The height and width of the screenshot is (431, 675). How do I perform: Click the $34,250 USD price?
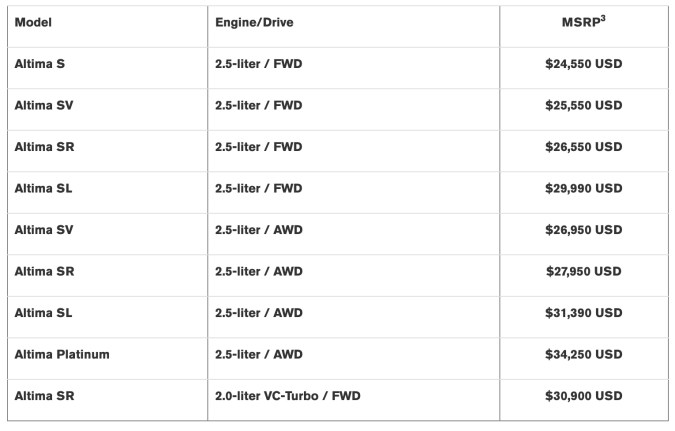pyautogui.click(x=583, y=354)
